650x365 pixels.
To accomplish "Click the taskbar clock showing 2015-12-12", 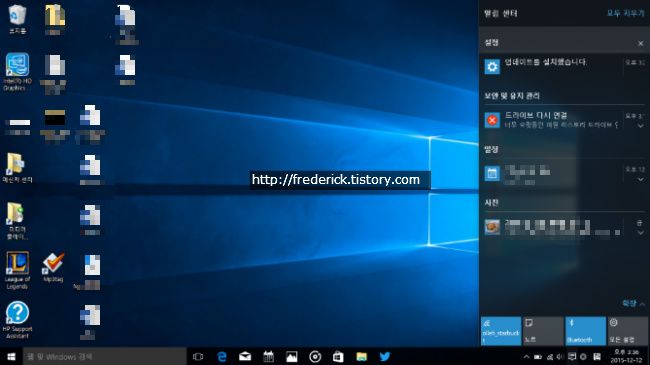I will pyautogui.click(x=626, y=357).
